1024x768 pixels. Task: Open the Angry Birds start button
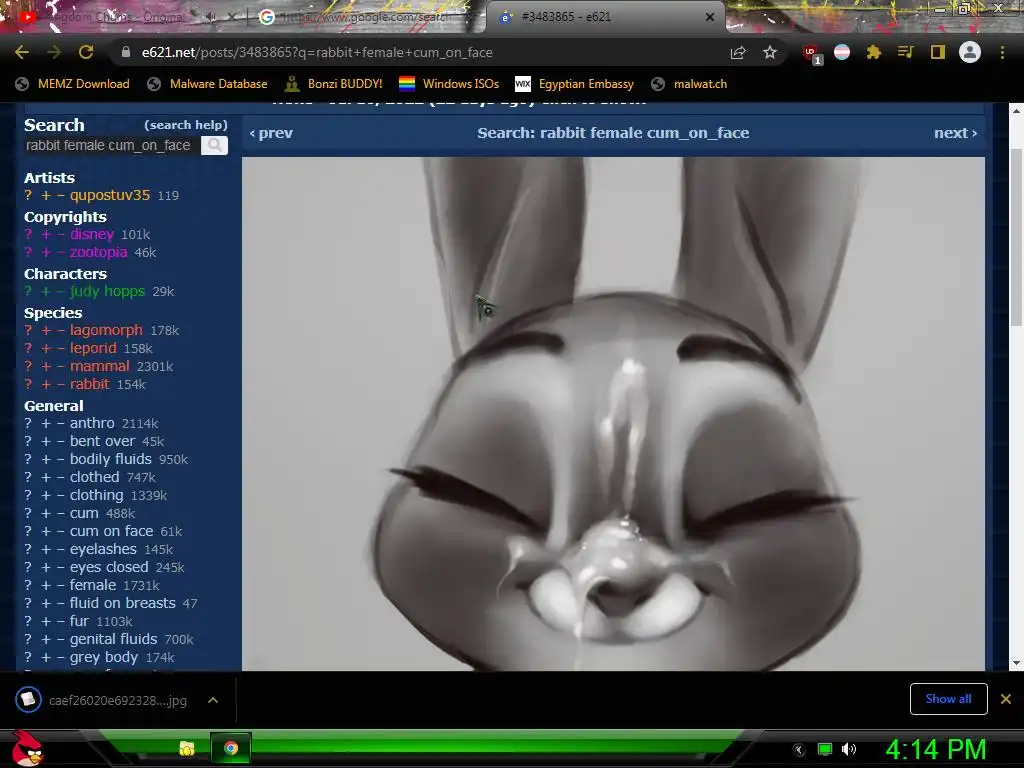coord(27,748)
